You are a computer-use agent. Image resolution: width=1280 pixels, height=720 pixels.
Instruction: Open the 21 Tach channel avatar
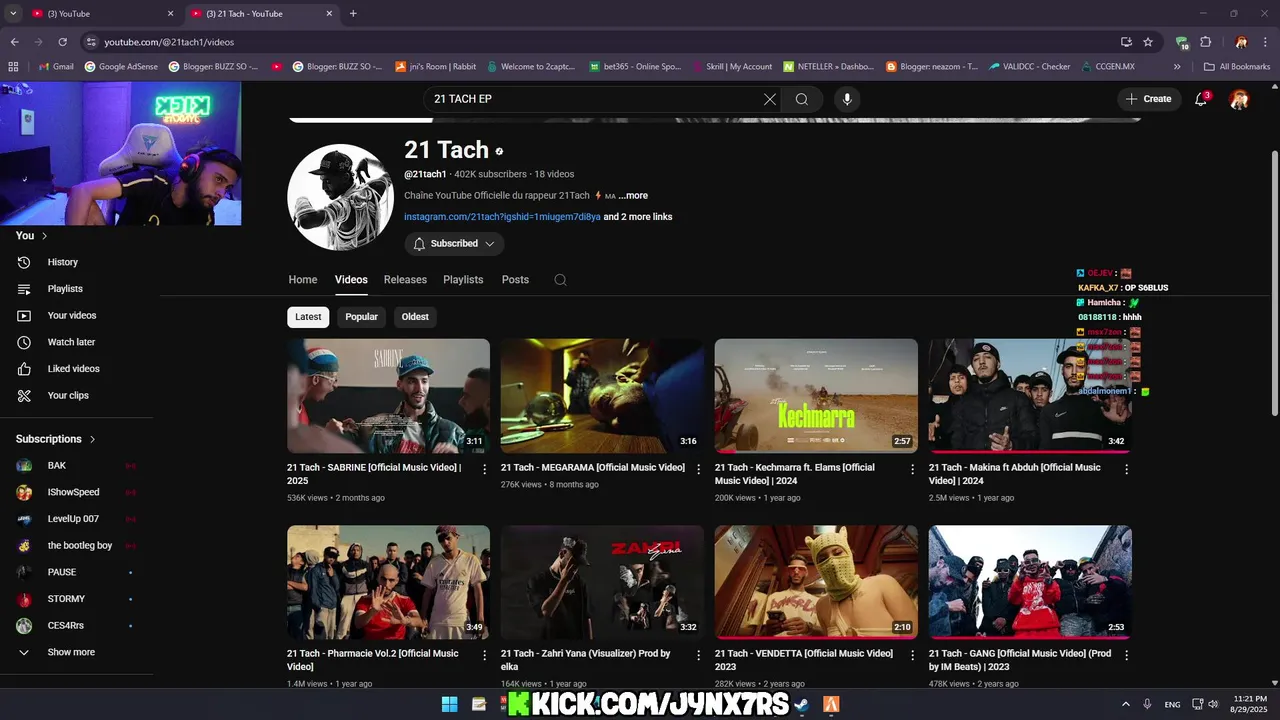point(340,197)
